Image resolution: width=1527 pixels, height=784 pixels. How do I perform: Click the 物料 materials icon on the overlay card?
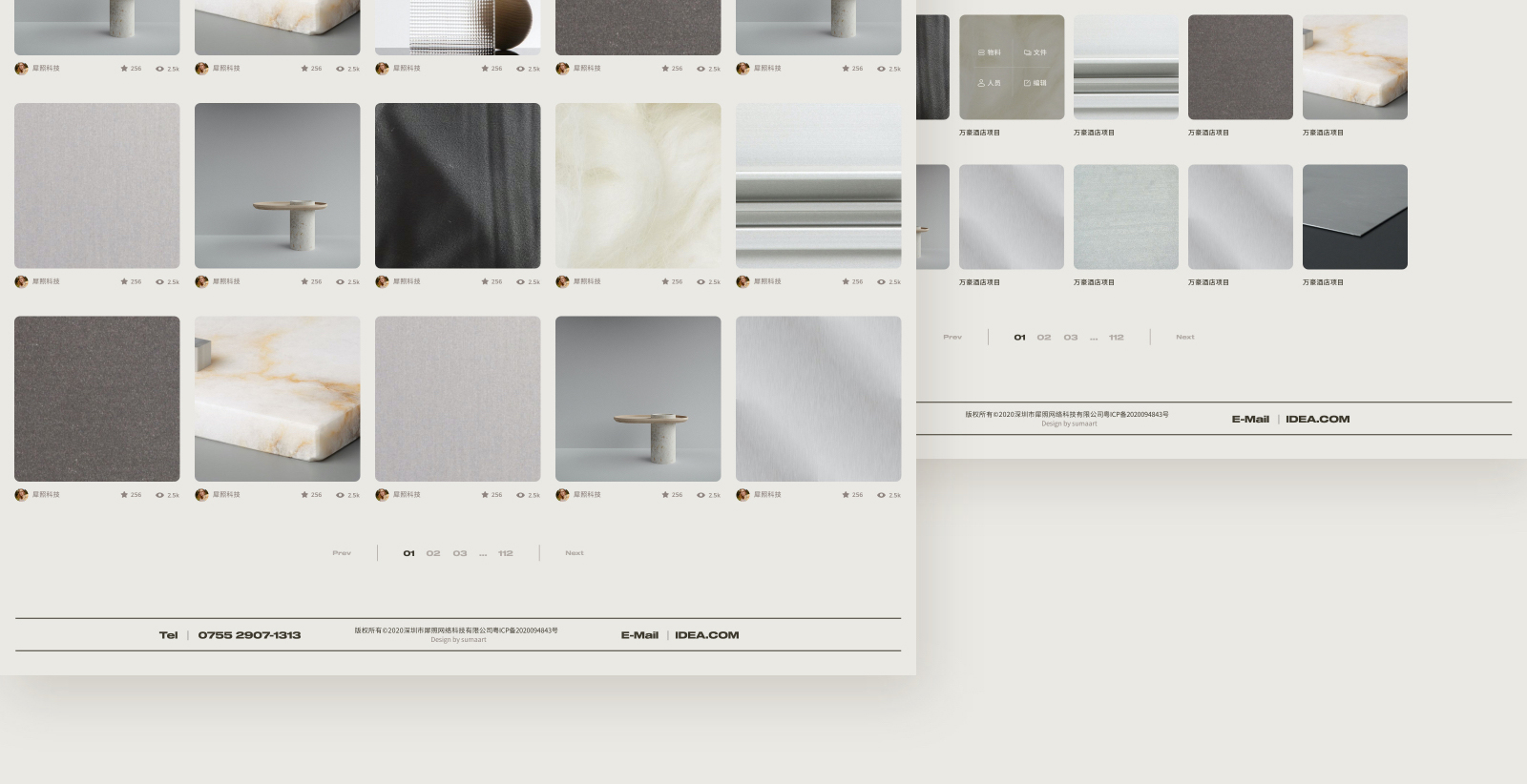(x=982, y=52)
